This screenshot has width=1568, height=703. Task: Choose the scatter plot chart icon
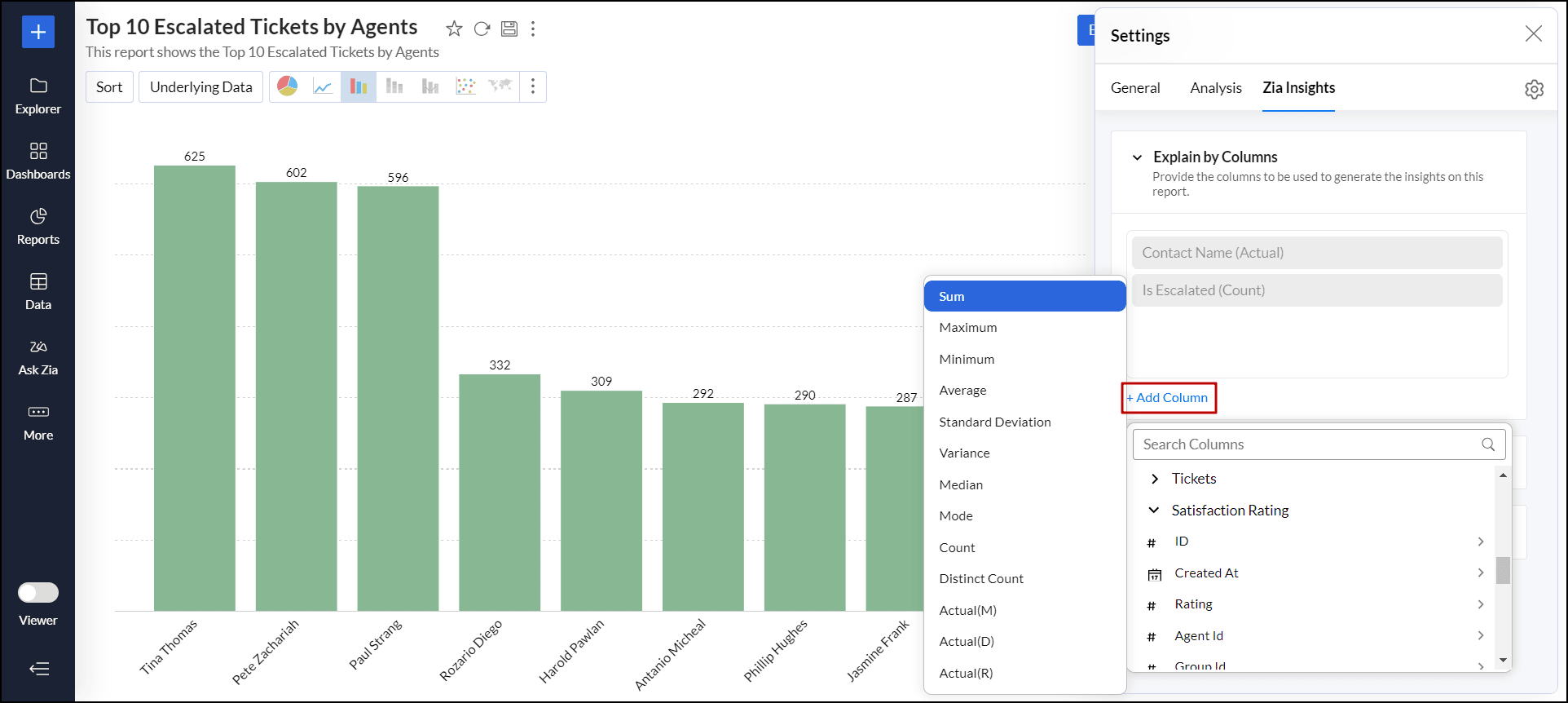coord(465,86)
